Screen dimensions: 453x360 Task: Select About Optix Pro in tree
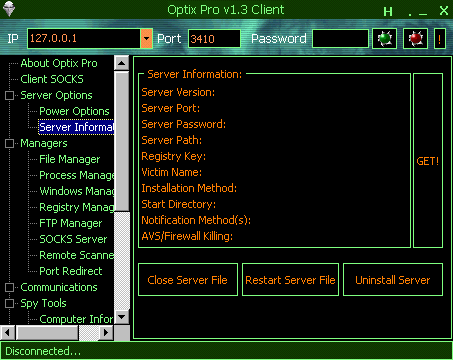(x=59, y=63)
